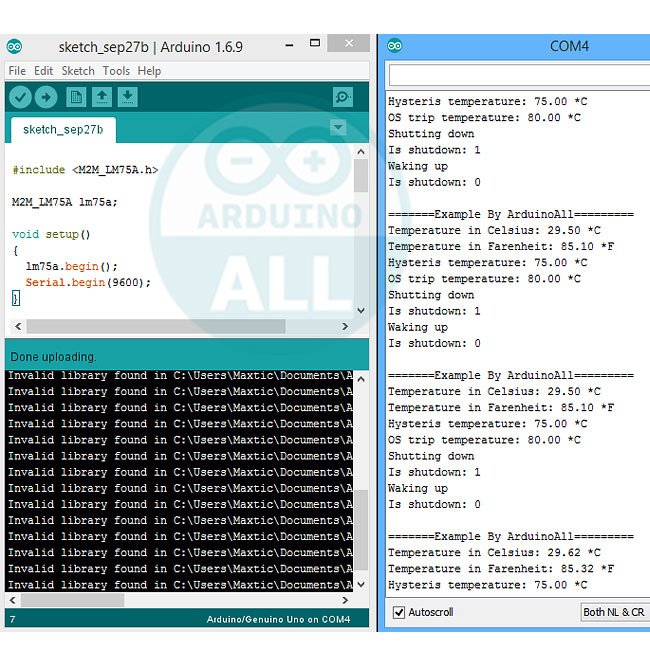Click the M2M_LM75A lm75a; declaration line

click(65, 202)
